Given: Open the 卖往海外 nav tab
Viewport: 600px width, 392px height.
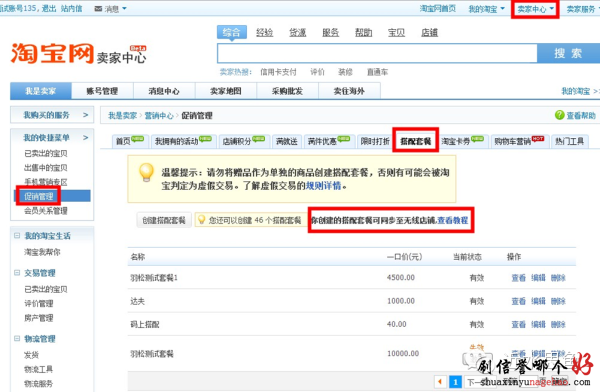Looking at the screenshot, I should click(349, 91).
